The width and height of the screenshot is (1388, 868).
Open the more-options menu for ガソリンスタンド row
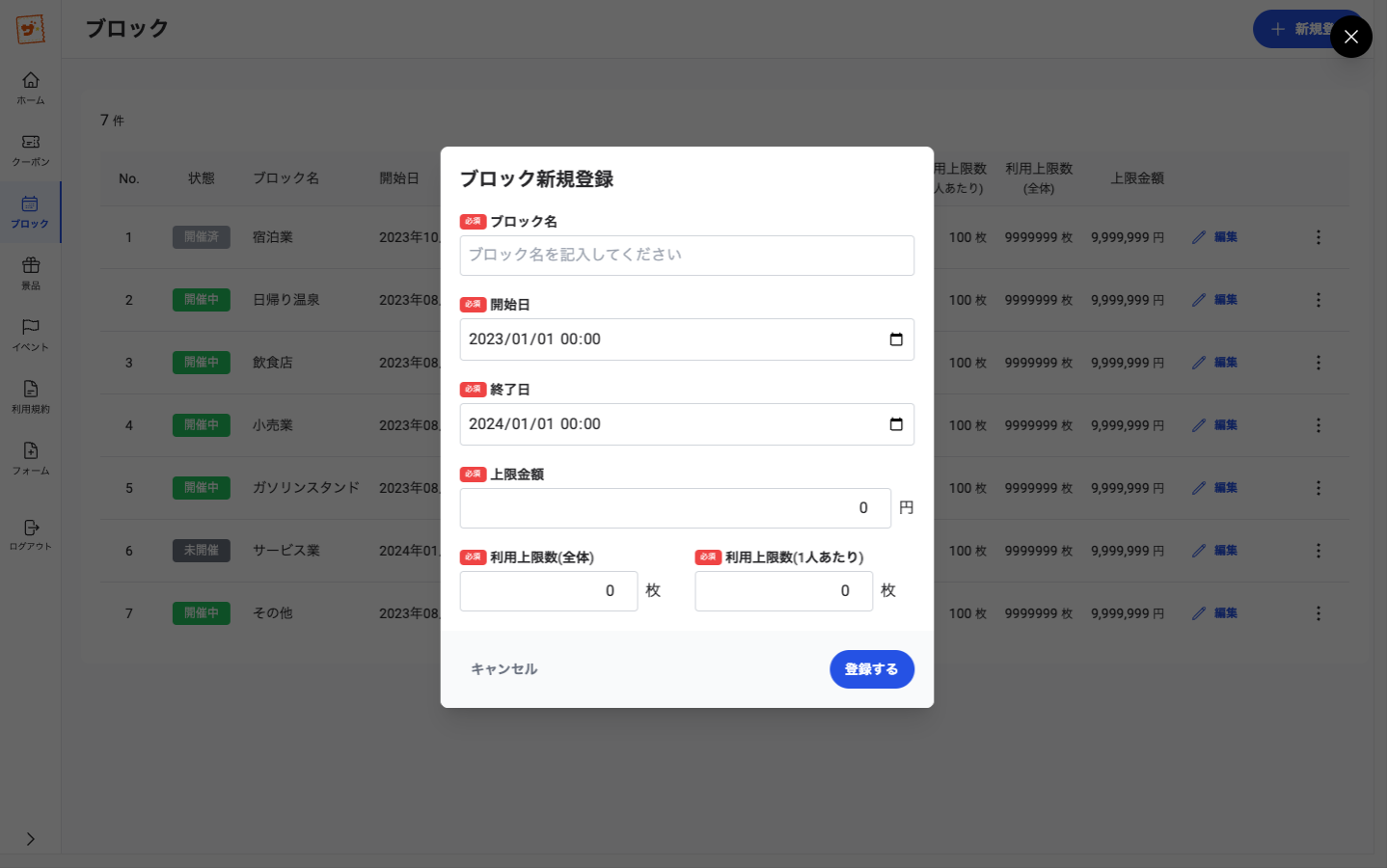click(1318, 488)
